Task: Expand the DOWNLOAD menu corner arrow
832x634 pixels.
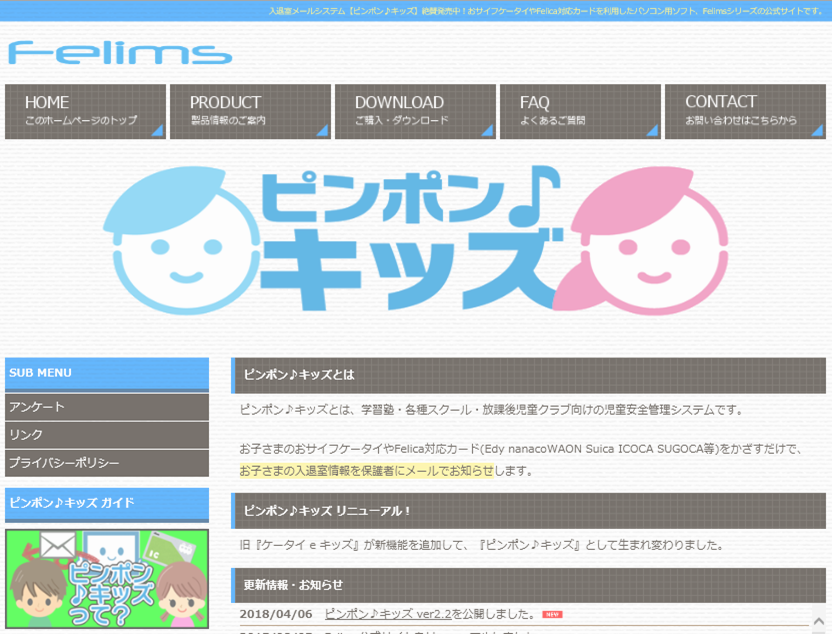Action: (488, 130)
